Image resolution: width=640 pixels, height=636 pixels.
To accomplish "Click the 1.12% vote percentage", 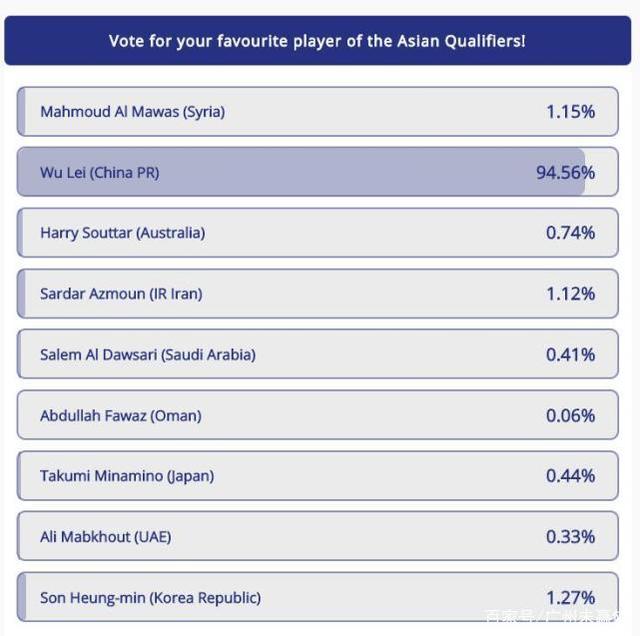I will pyautogui.click(x=570, y=294).
